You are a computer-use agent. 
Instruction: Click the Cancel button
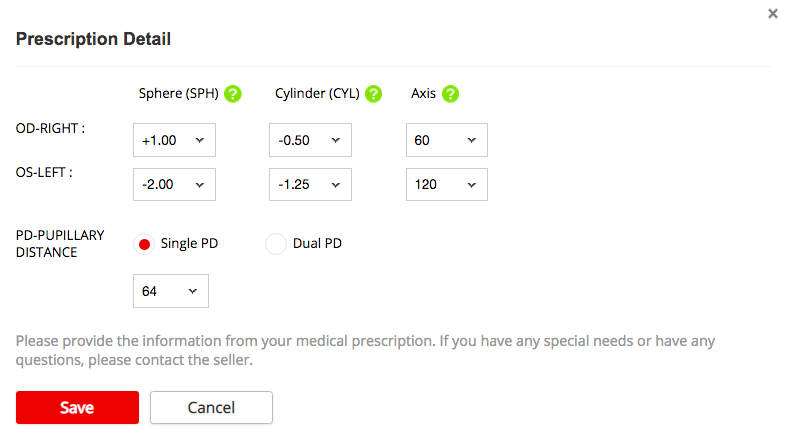click(211, 407)
